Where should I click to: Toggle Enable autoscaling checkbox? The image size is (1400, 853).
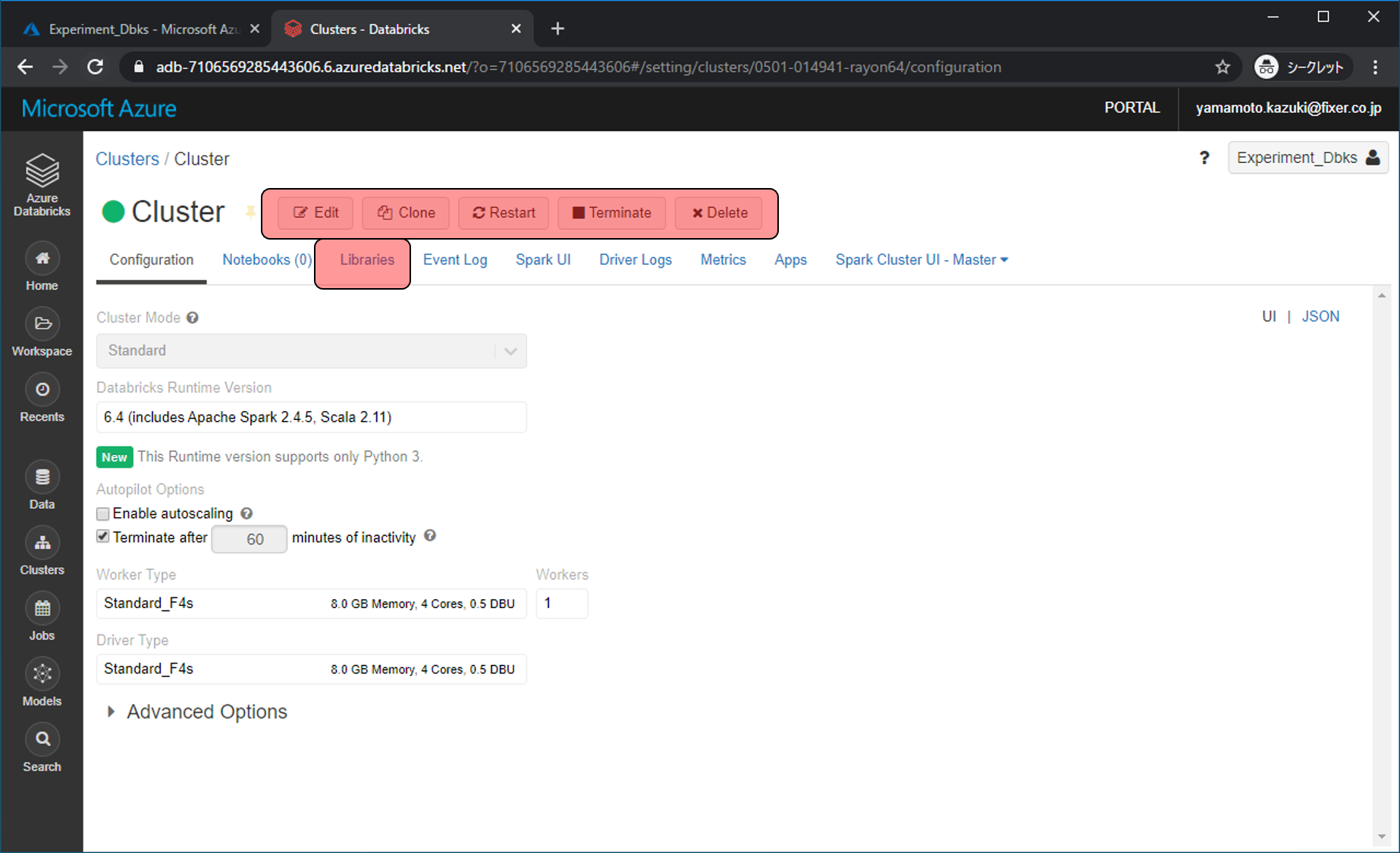tap(103, 514)
